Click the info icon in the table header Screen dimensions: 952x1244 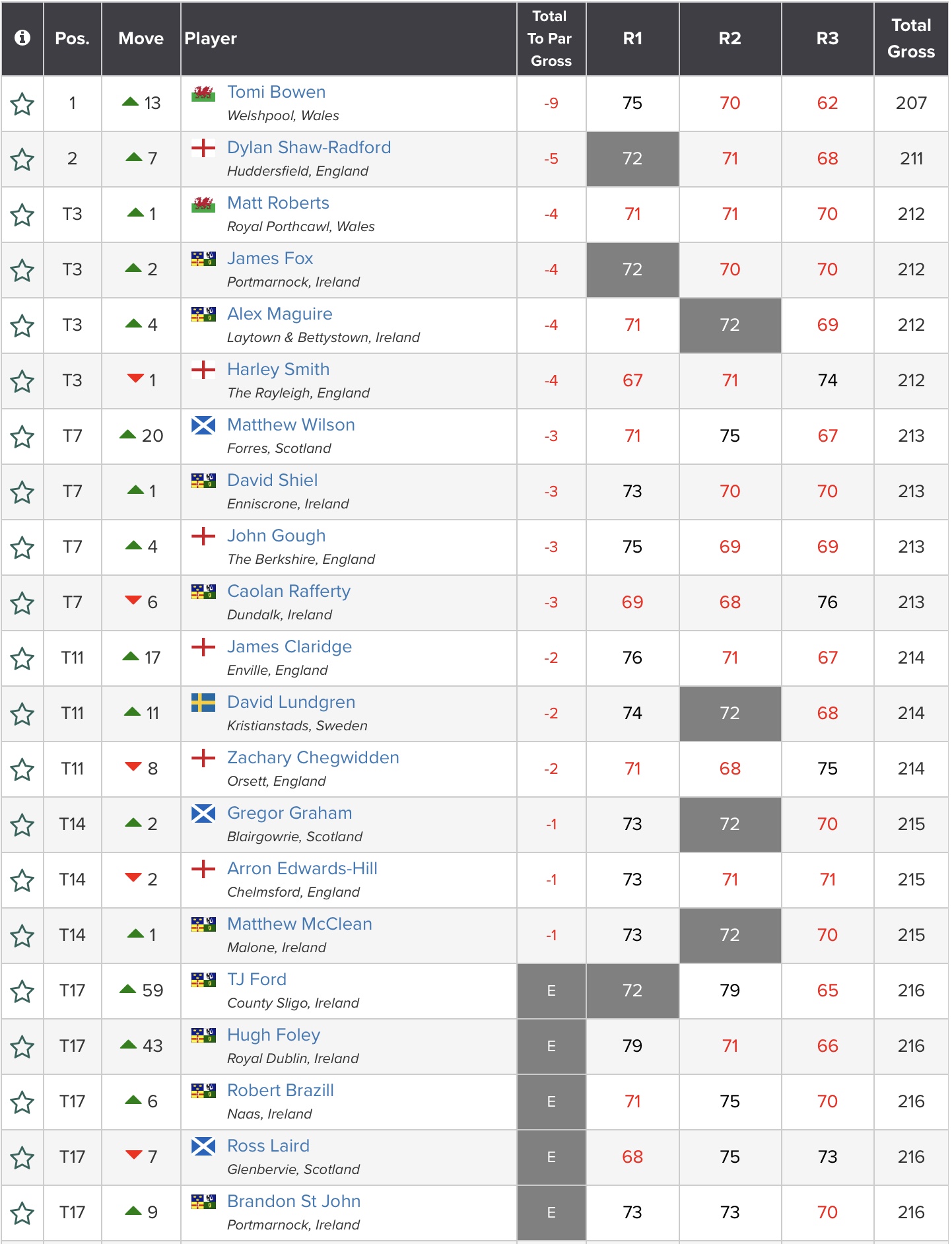coord(22,38)
